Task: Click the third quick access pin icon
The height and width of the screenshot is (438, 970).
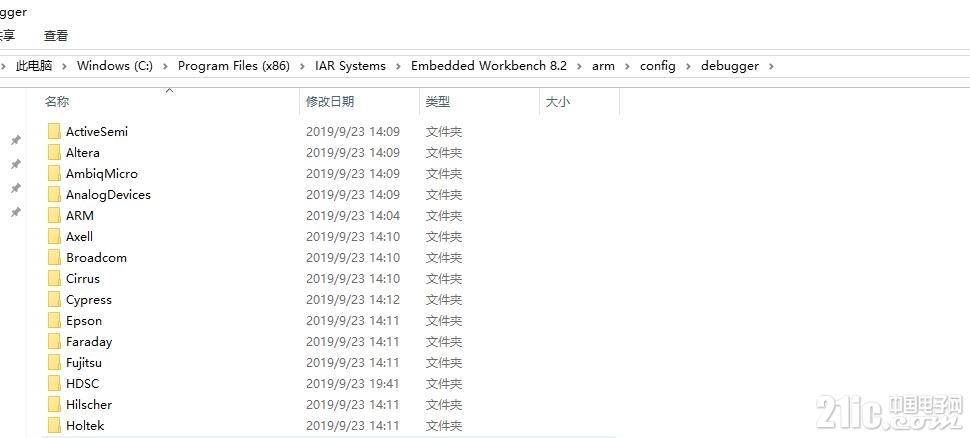Action: pyautogui.click(x=16, y=188)
